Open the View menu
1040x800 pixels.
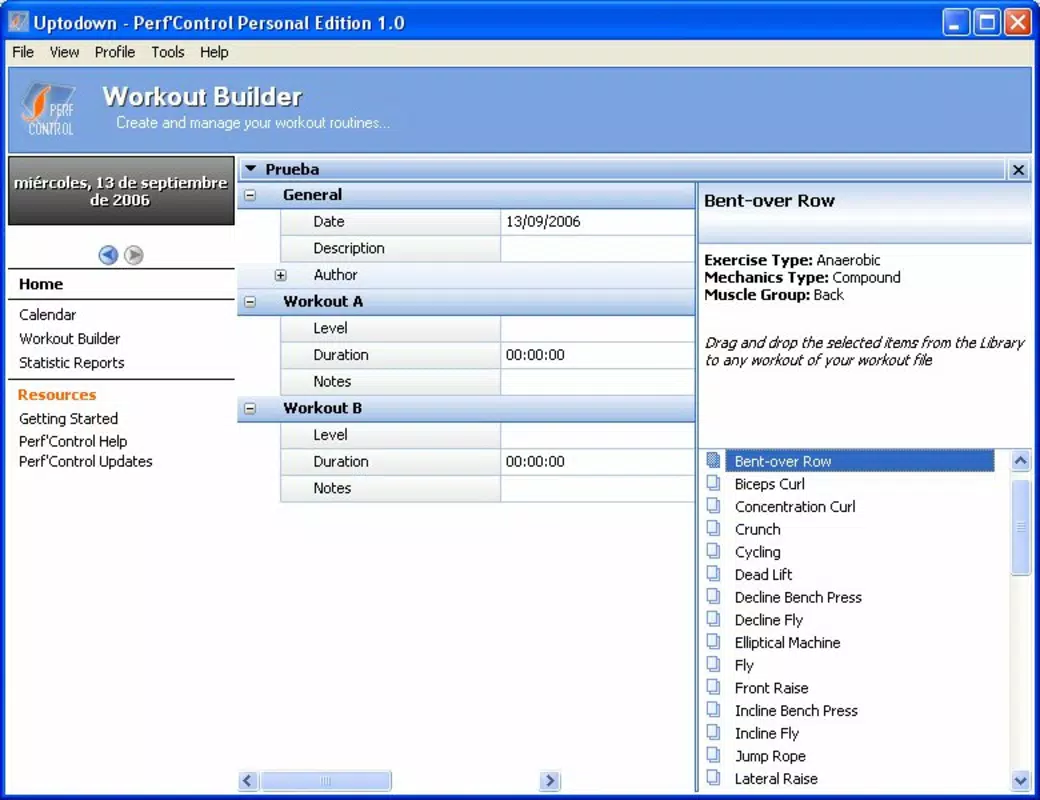pos(64,52)
